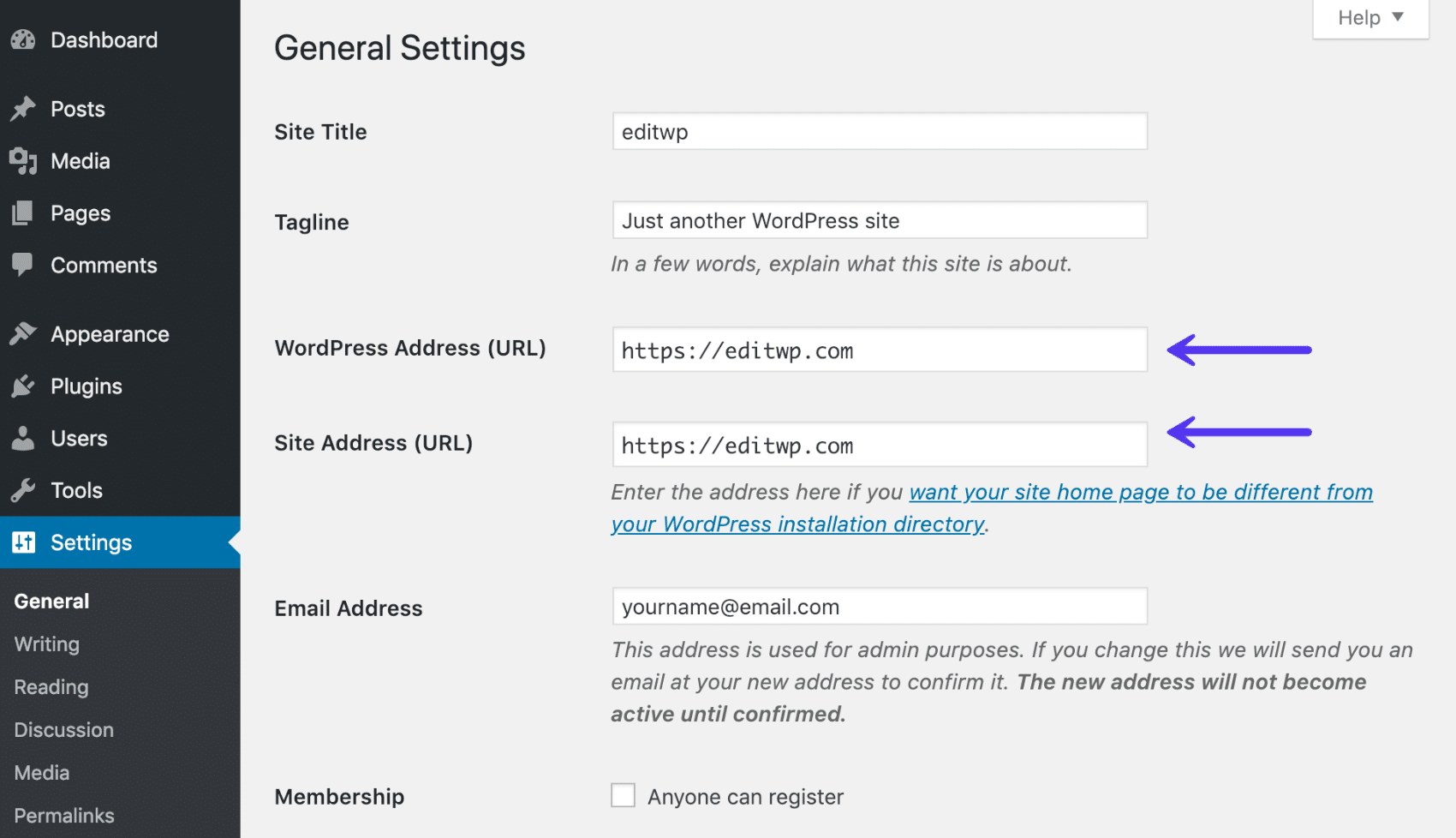This screenshot has height=838, width=1456.
Task: Open the Discussion settings page
Action: tap(63, 729)
